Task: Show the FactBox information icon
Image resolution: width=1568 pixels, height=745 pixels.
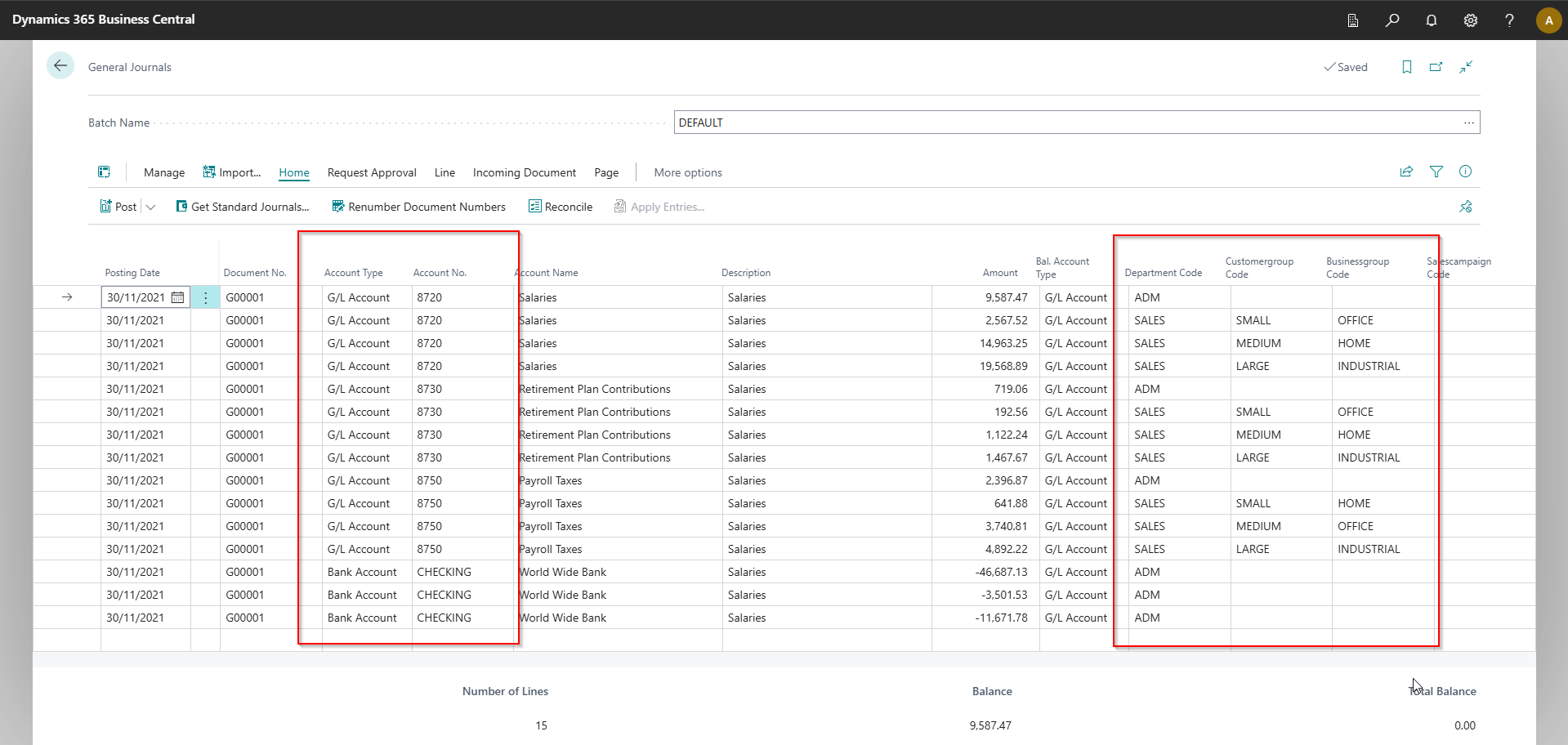Action: tap(1466, 172)
